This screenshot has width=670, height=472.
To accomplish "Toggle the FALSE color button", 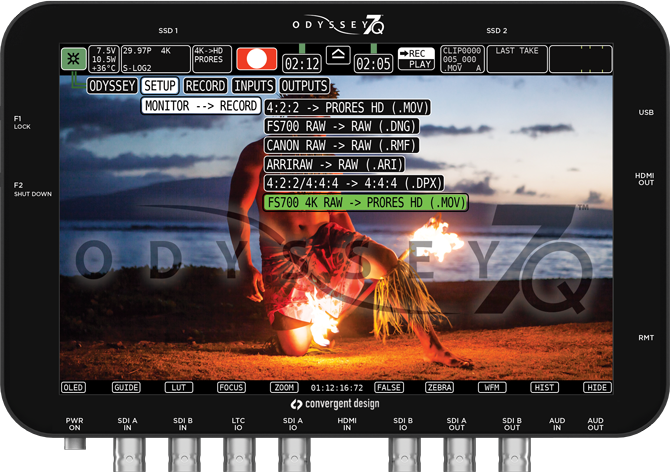I will coord(389,387).
